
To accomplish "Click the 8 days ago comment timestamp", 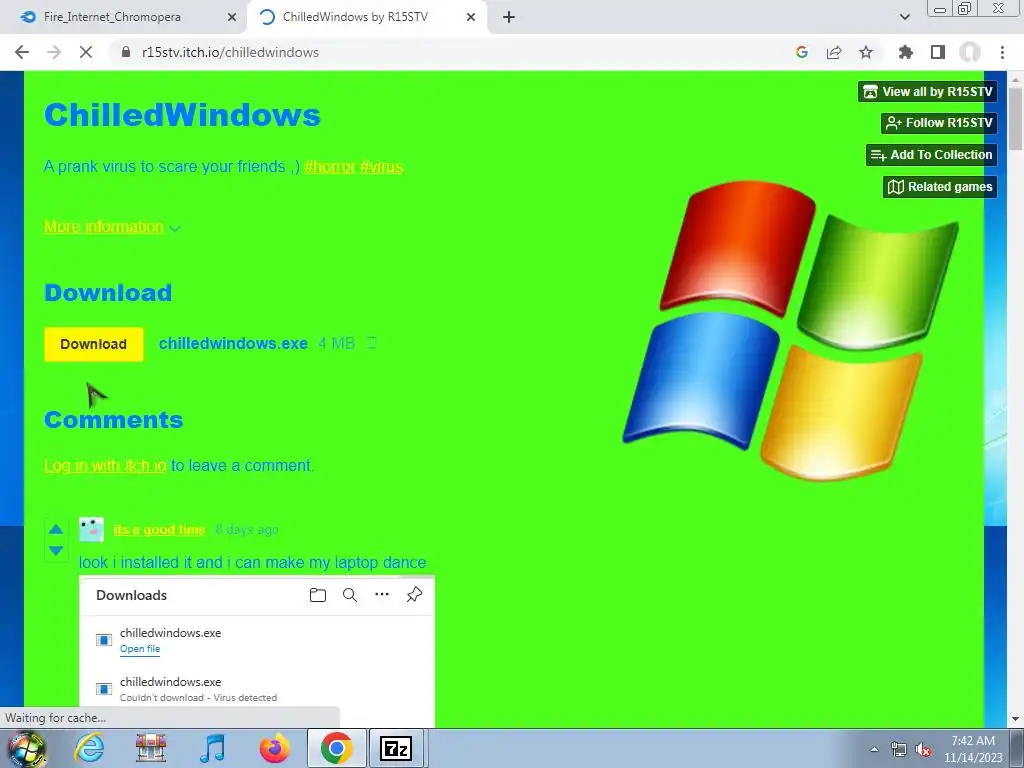I will (x=247, y=530).
